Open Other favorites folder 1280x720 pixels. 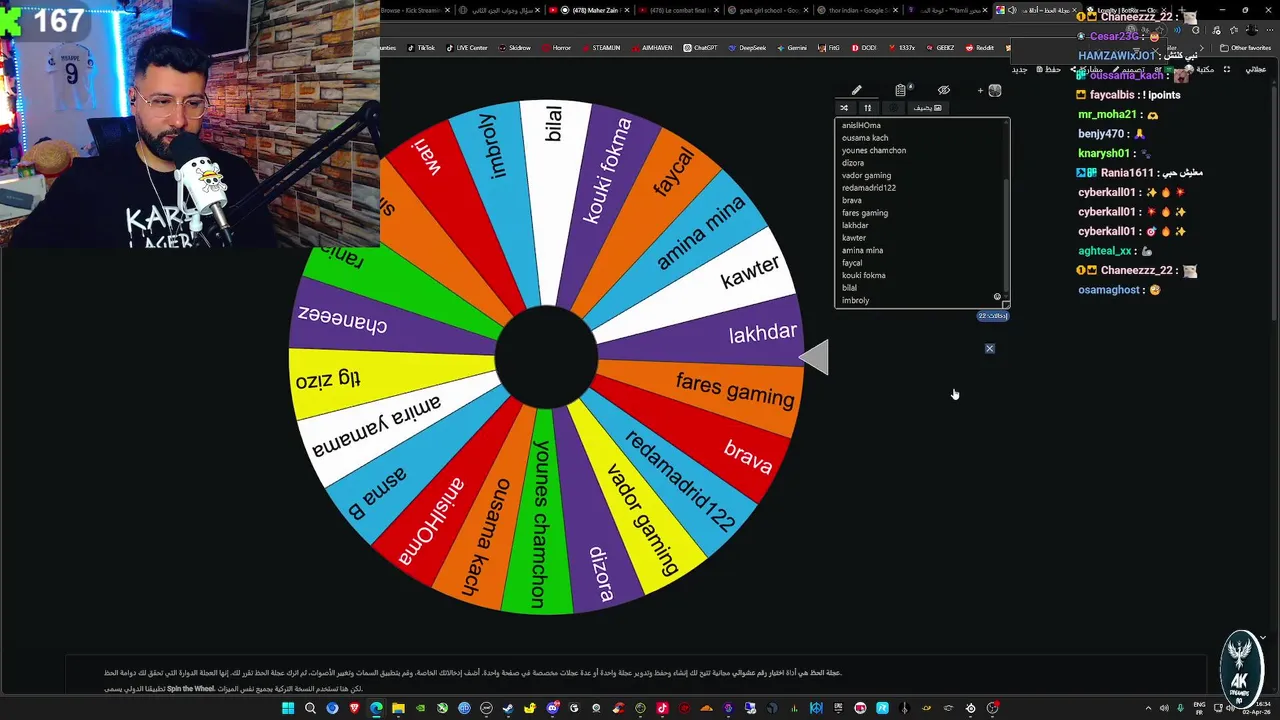pos(1246,47)
